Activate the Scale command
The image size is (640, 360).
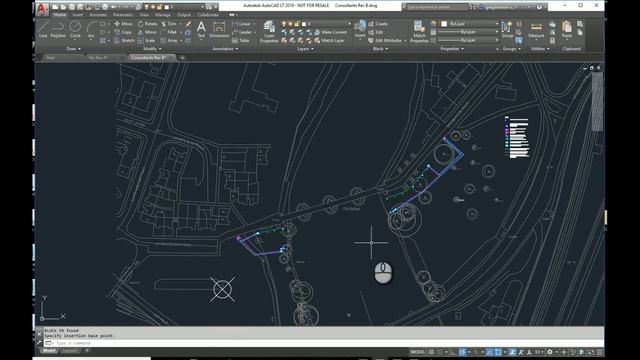(147, 40)
